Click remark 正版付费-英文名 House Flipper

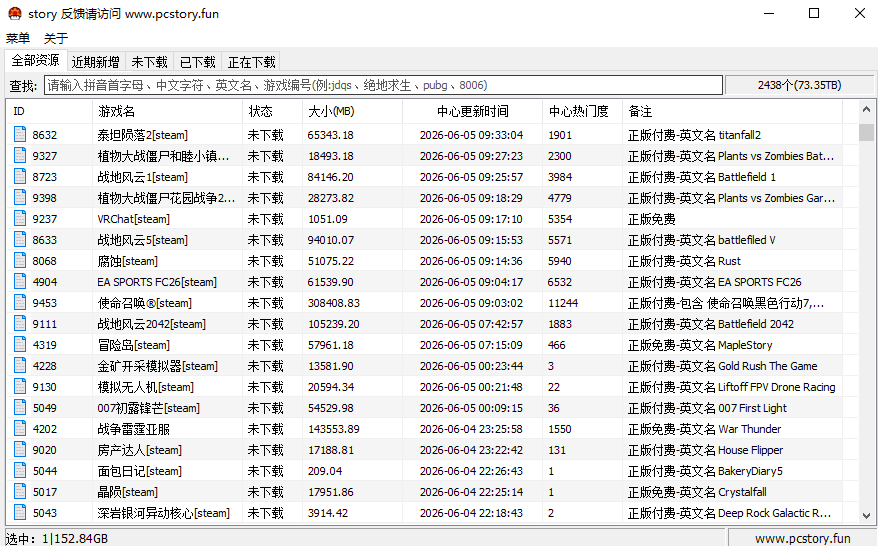706,450
